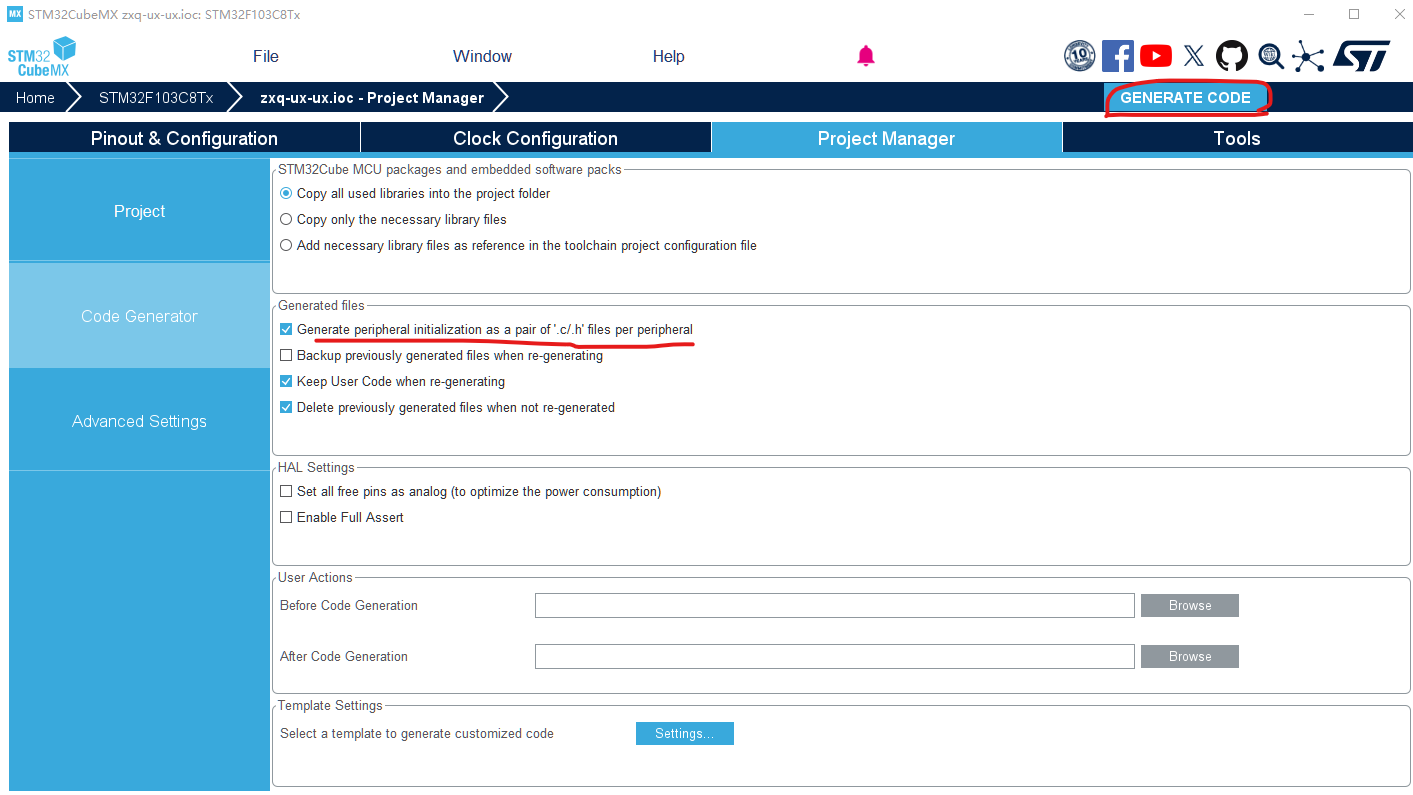The height and width of the screenshot is (795, 1413).
Task: Enable Backup previously generated files checkbox
Action: coord(286,355)
